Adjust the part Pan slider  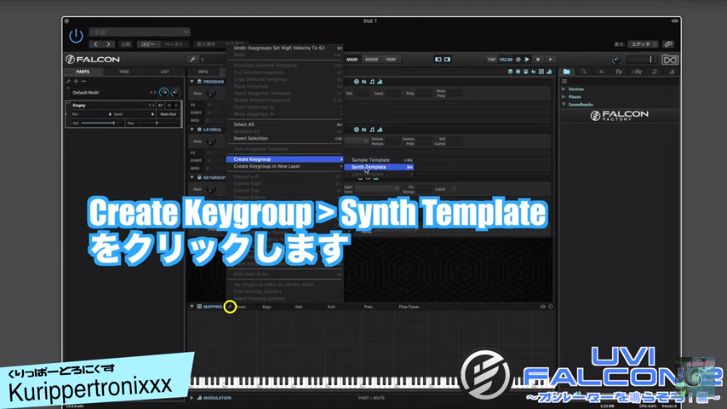tap(156, 123)
